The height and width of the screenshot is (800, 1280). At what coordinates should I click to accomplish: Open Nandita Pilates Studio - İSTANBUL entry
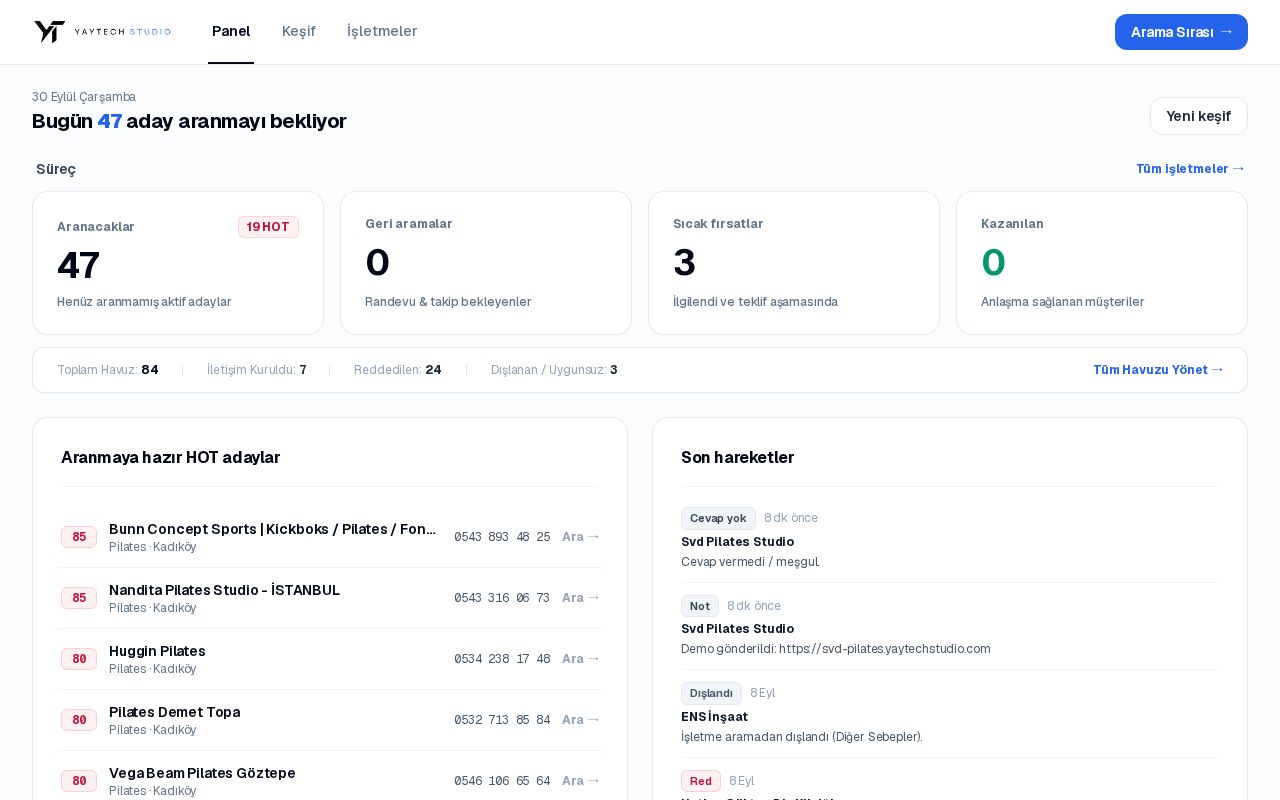(x=224, y=590)
